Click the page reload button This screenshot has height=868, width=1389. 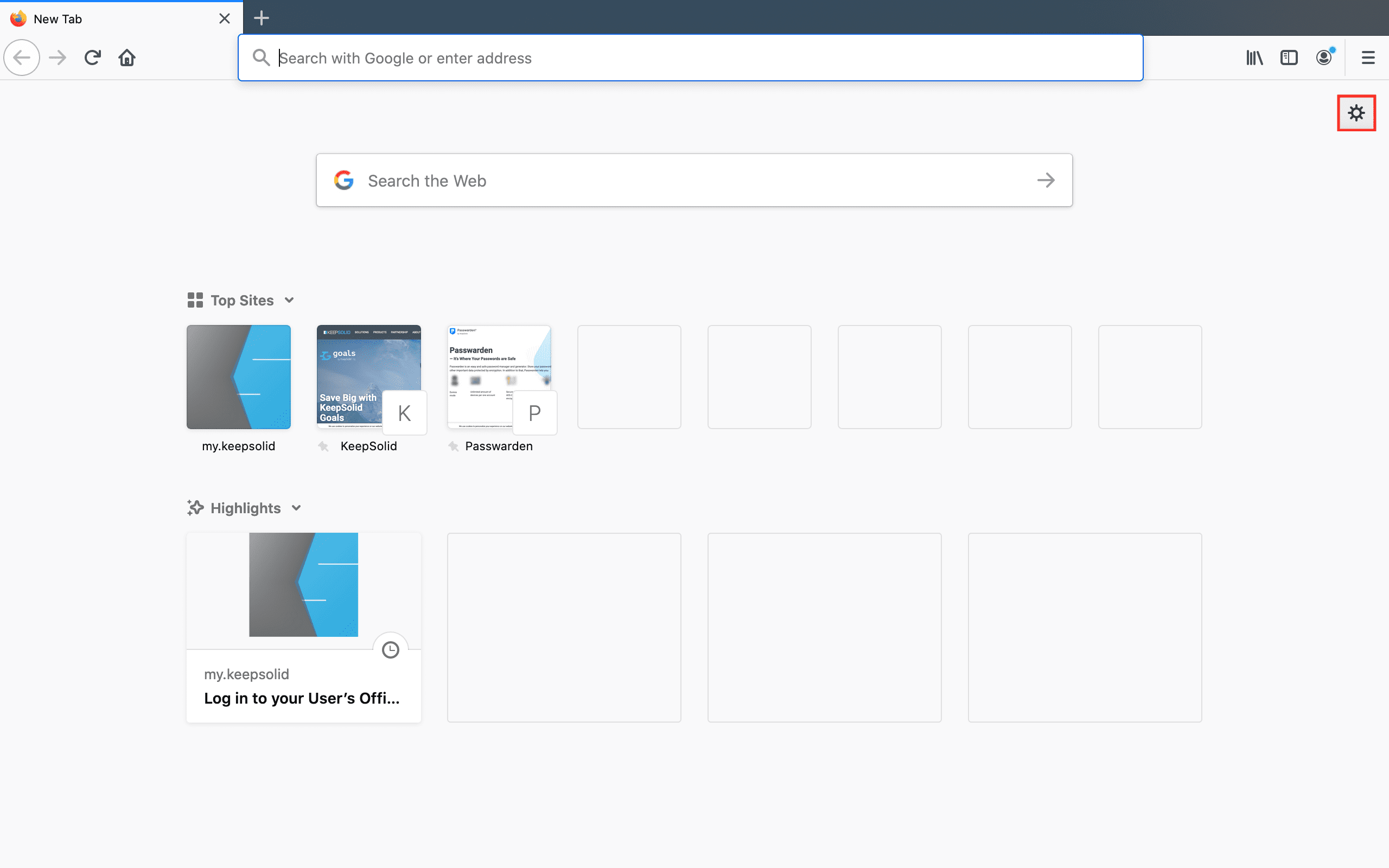(92, 57)
